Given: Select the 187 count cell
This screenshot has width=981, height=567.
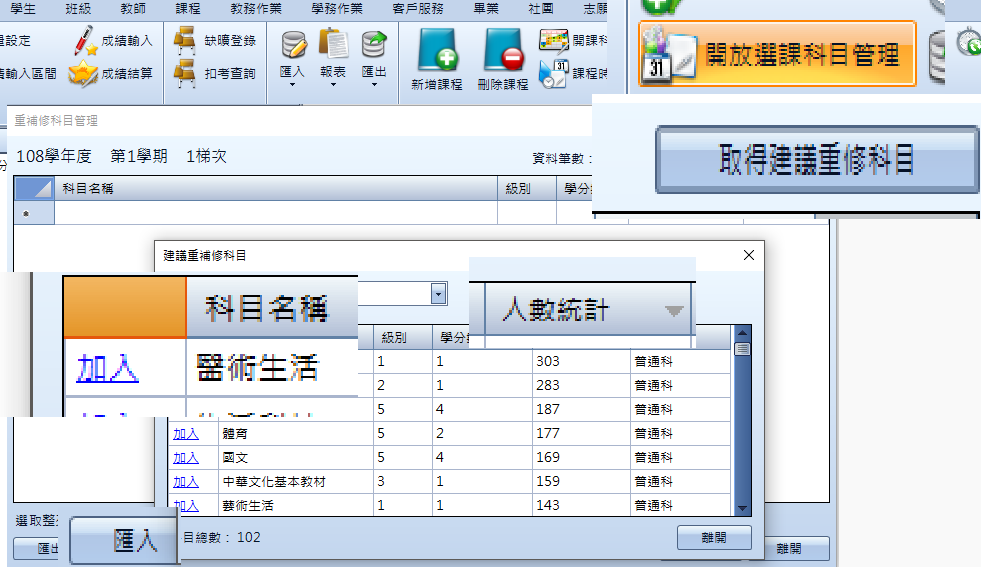Looking at the screenshot, I should (x=581, y=409).
